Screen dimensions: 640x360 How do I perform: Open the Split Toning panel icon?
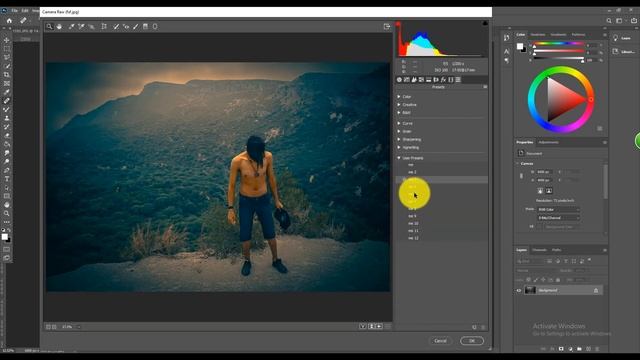429,80
